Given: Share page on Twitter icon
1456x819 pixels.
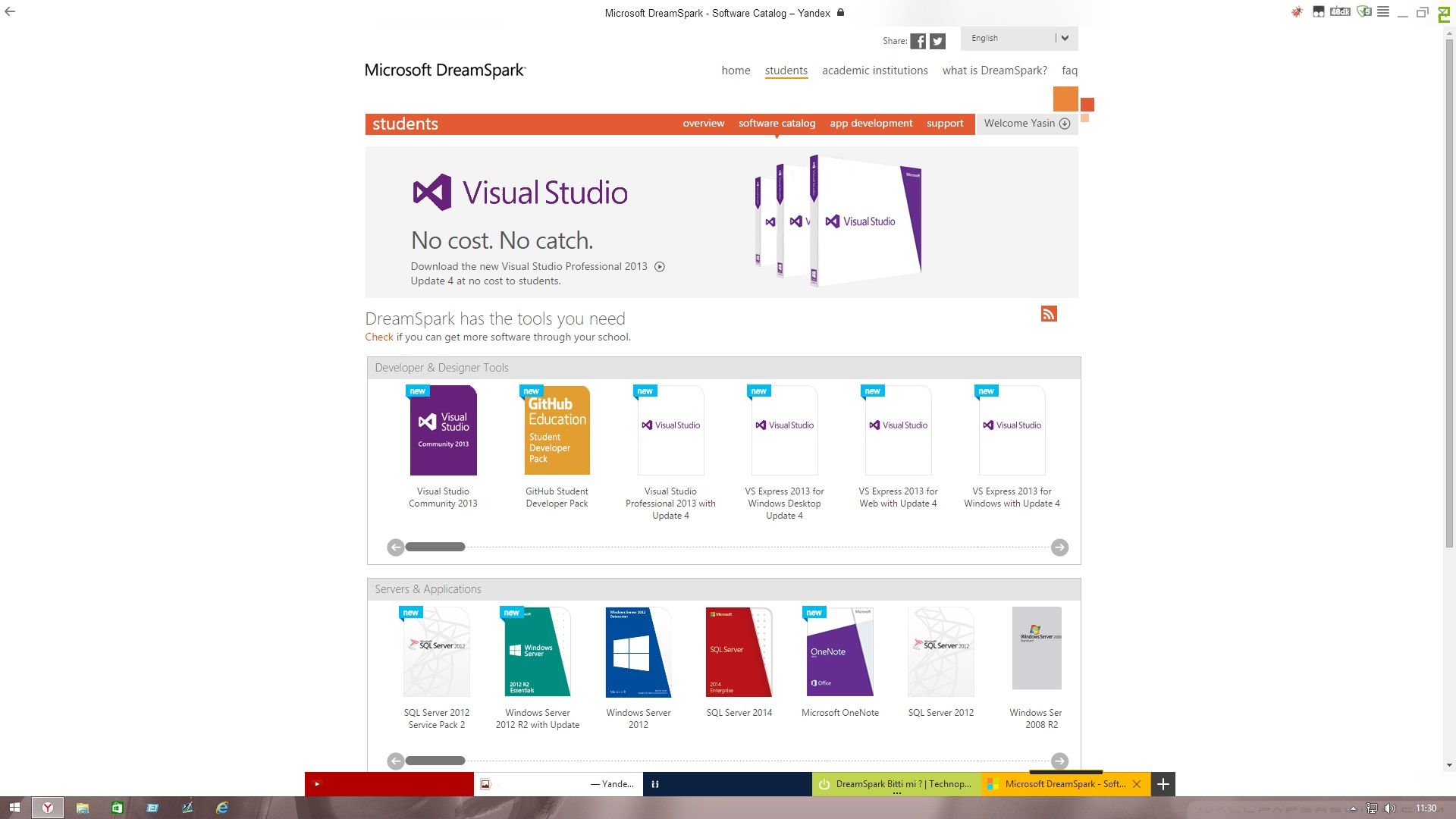Looking at the screenshot, I should pyautogui.click(x=938, y=42).
